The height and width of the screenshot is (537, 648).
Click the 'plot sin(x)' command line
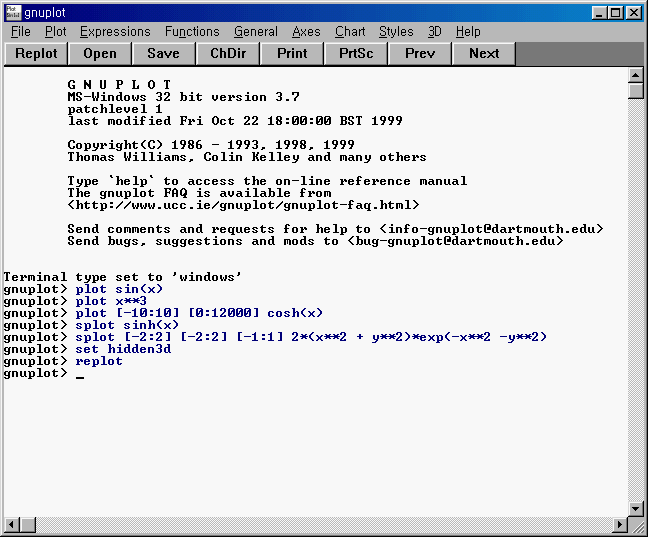coord(119,289)
